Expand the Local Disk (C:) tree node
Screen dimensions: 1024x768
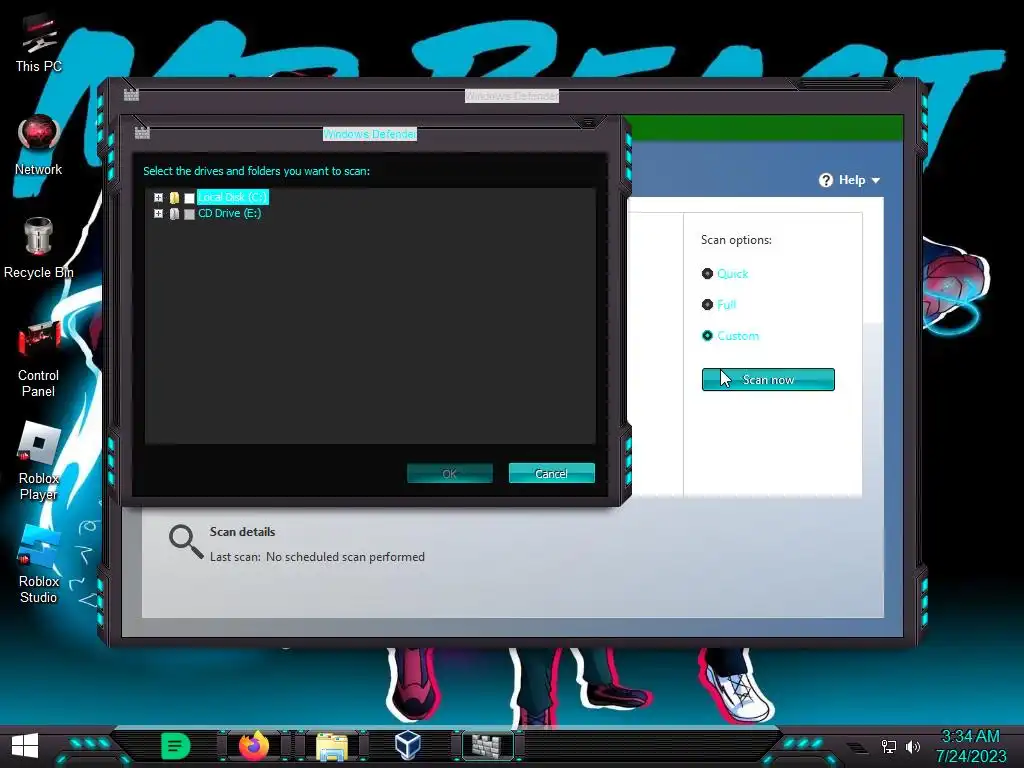158,197
